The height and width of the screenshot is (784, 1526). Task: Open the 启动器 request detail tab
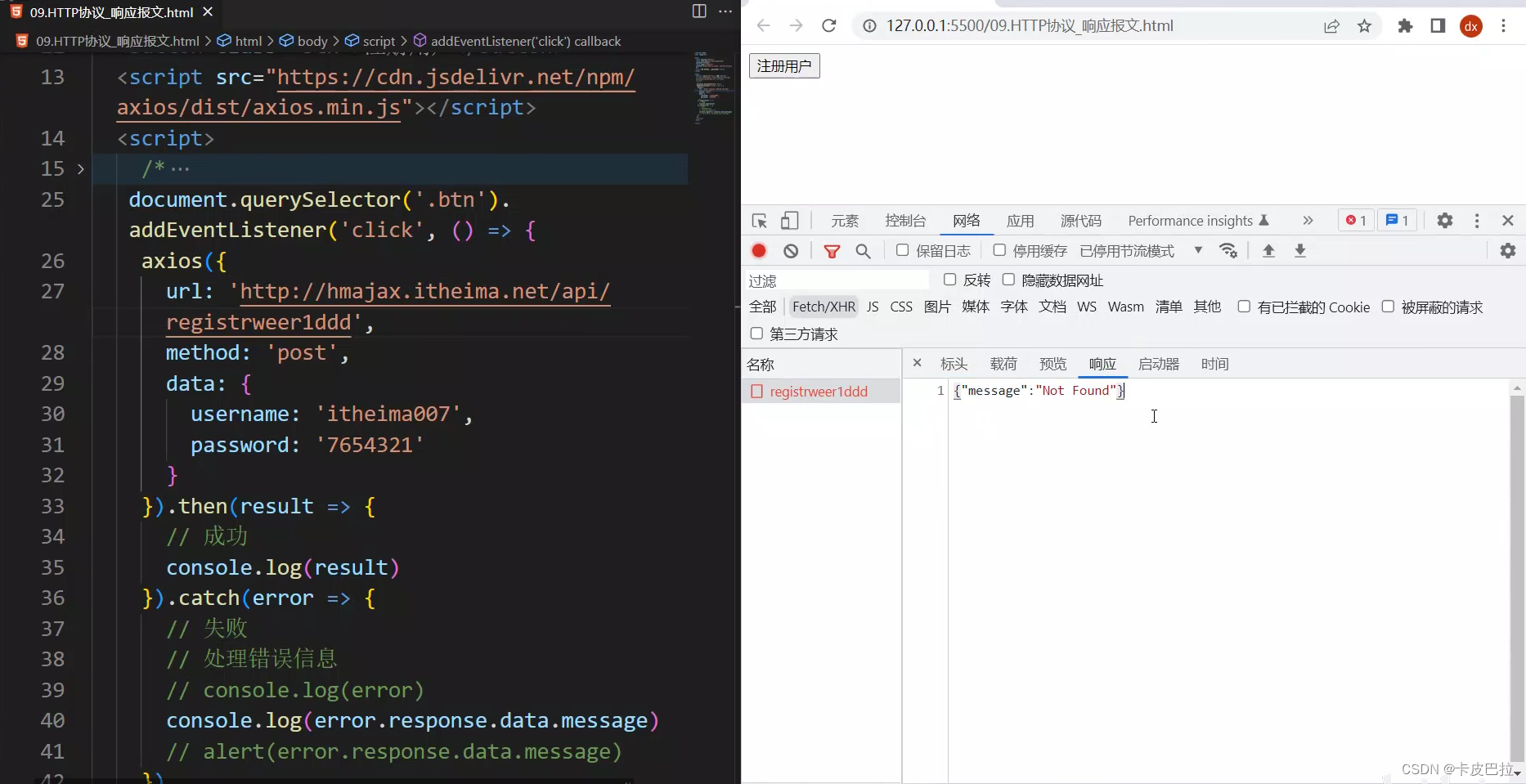tap(1159, 364)
